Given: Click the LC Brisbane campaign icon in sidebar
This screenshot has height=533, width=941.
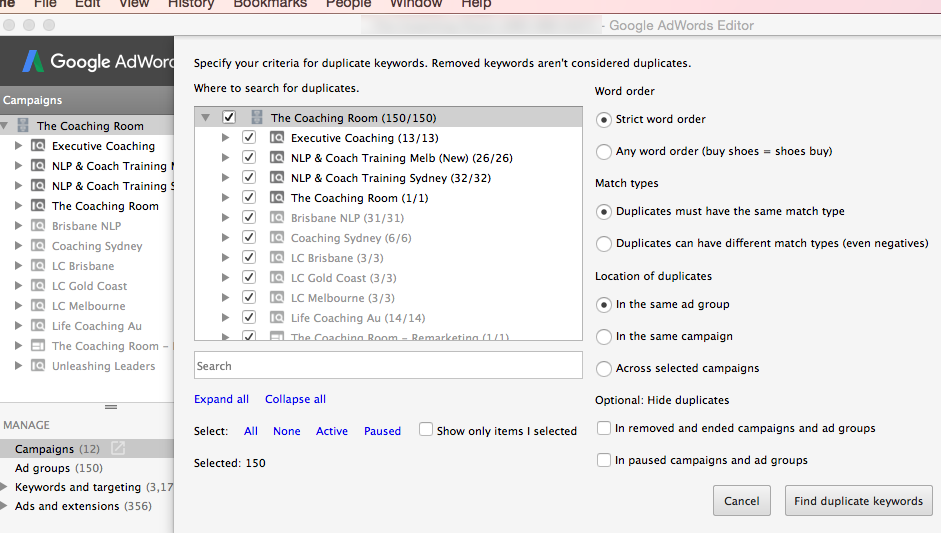Looking at the screenshot, I should click(38, 265).
